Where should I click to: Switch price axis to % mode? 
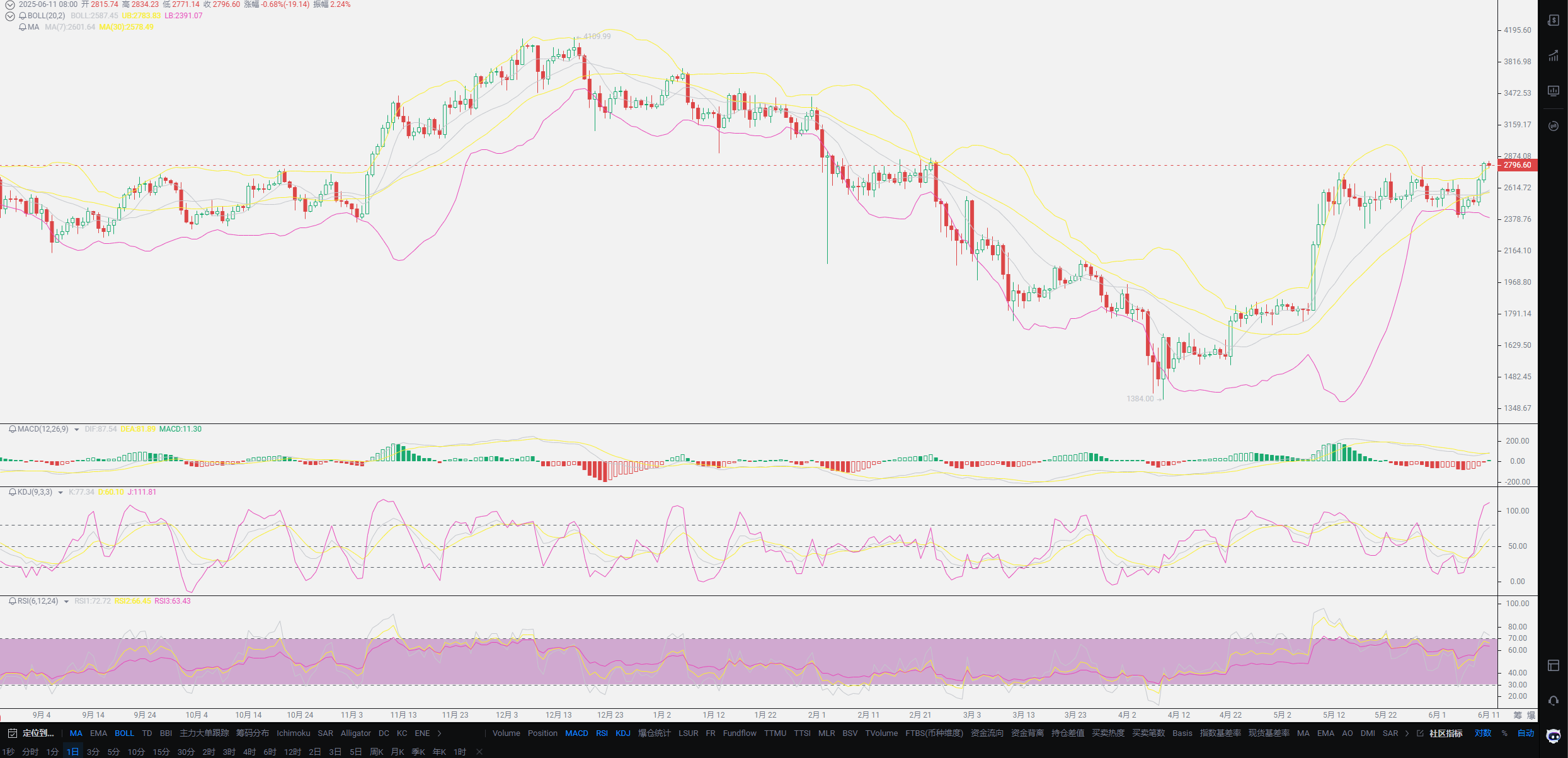1504,733
